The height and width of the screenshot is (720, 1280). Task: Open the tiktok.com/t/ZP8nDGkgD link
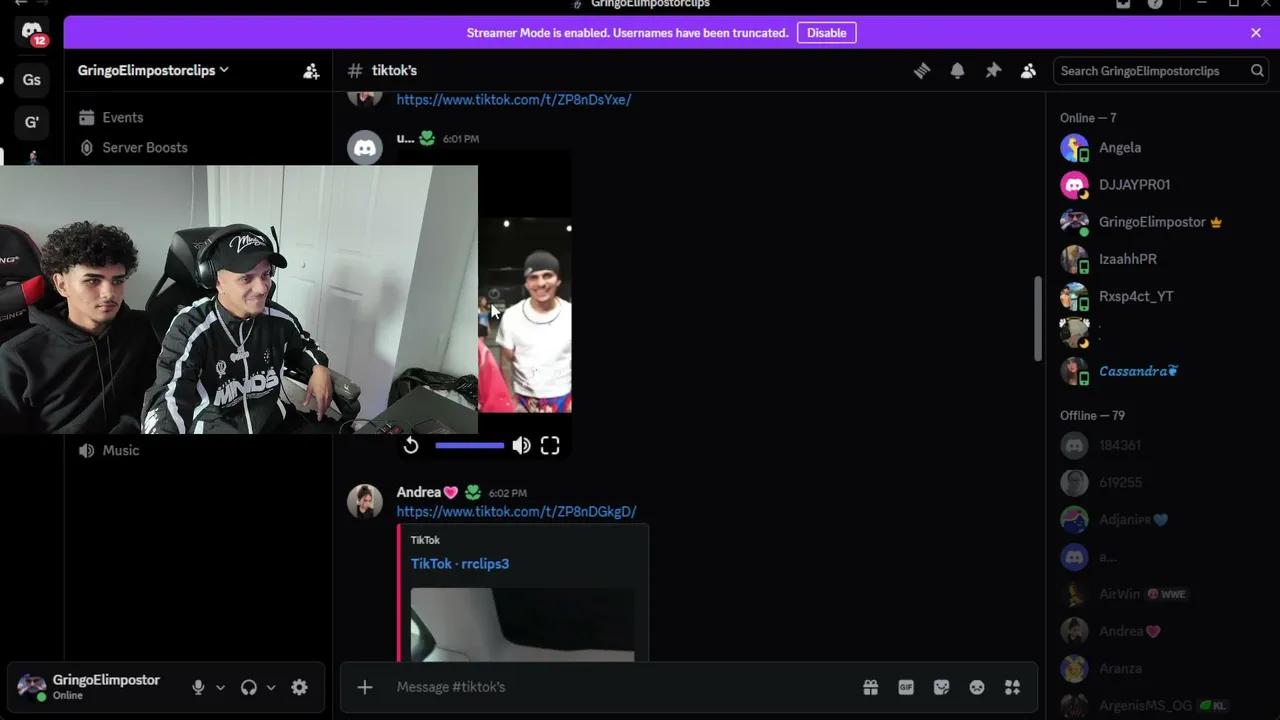click(516, 512)
